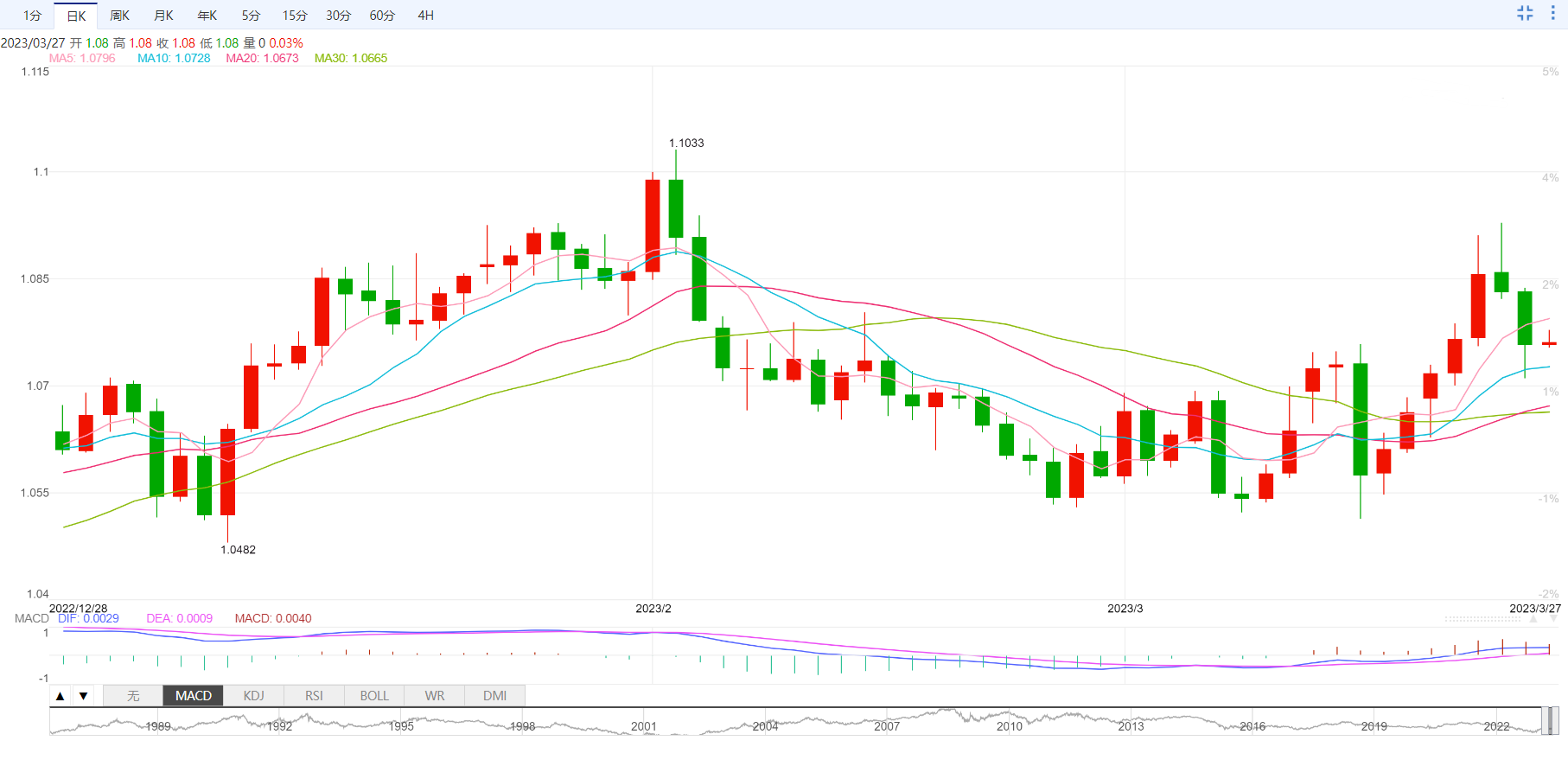The width and height of the screenshot is (1568, 766).
Task: Select the MACD indicator button
Action: [x=194, y=696]
